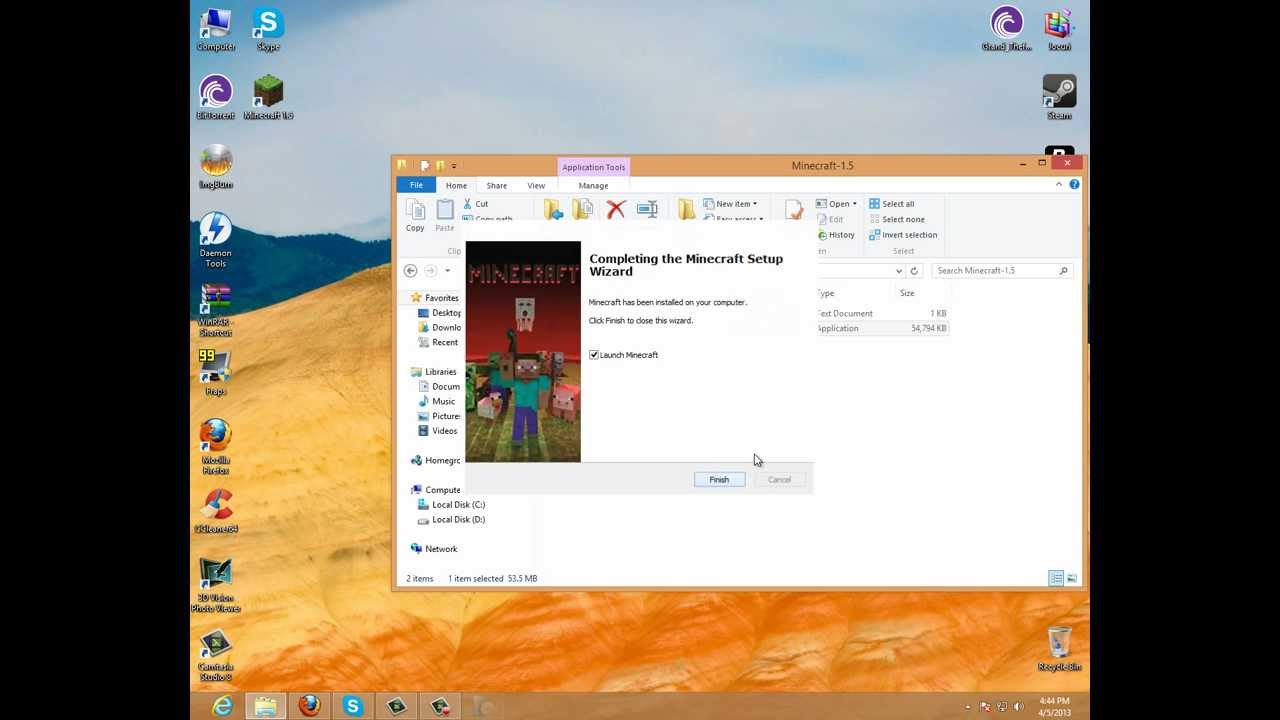Click the Recycle Bin desktop icon
This screenshot has width=1280, height=720.
pos(1059,649)
